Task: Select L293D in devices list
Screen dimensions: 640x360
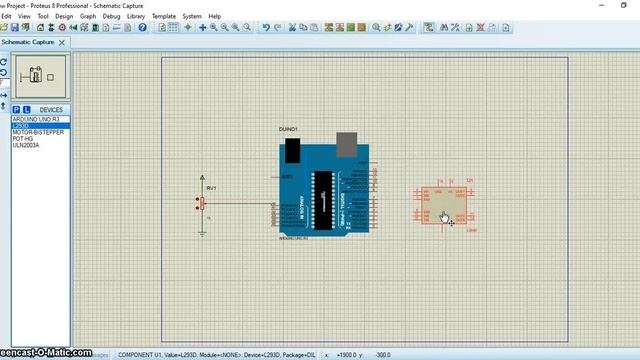Action: point(40,126)
